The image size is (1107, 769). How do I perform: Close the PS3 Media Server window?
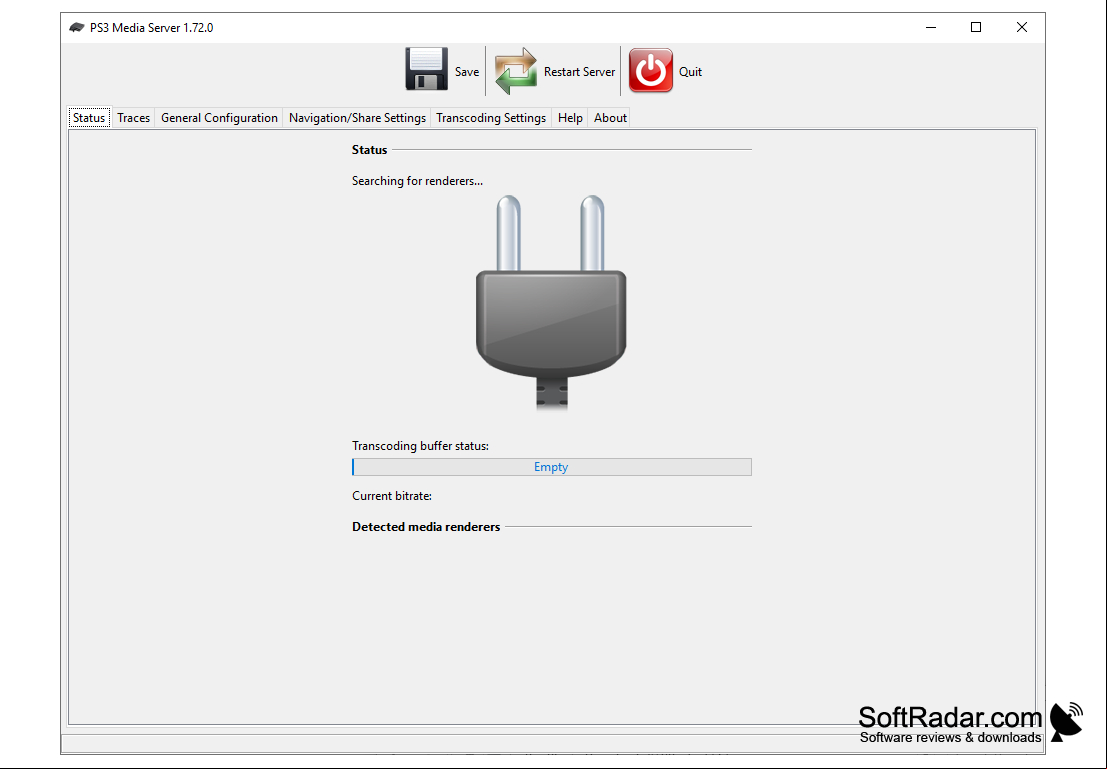(1022, 28)
